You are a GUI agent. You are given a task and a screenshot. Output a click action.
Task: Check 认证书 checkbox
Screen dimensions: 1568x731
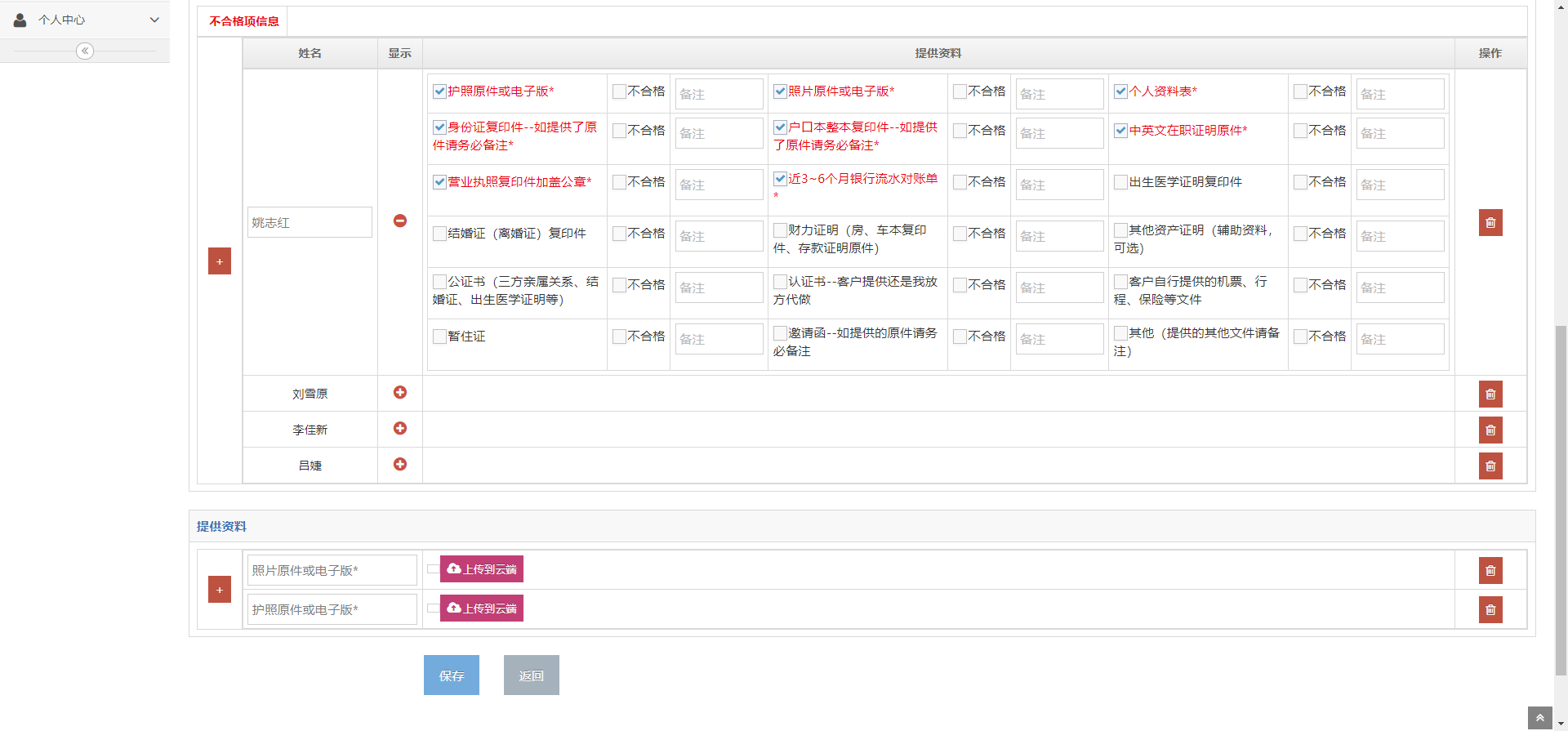point(780,282)
